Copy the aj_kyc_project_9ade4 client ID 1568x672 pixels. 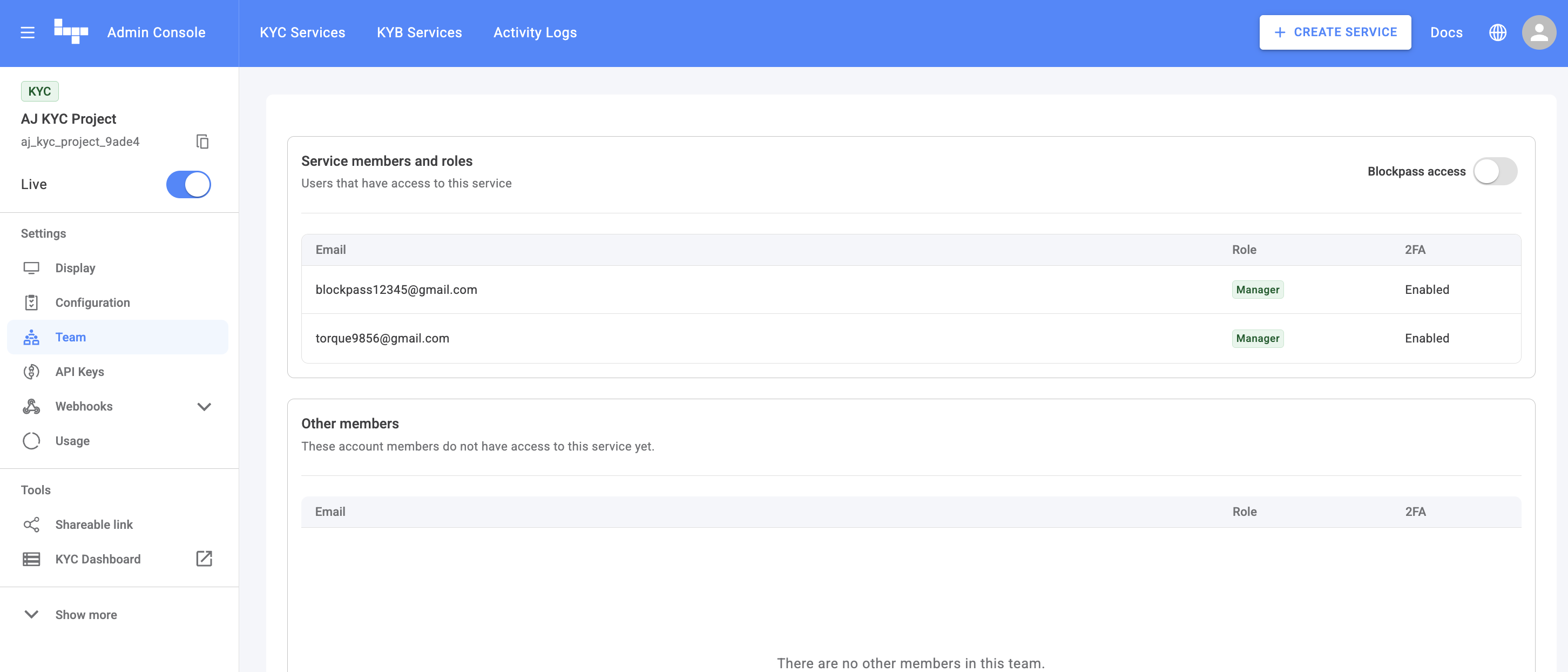(x=202, y=142)
